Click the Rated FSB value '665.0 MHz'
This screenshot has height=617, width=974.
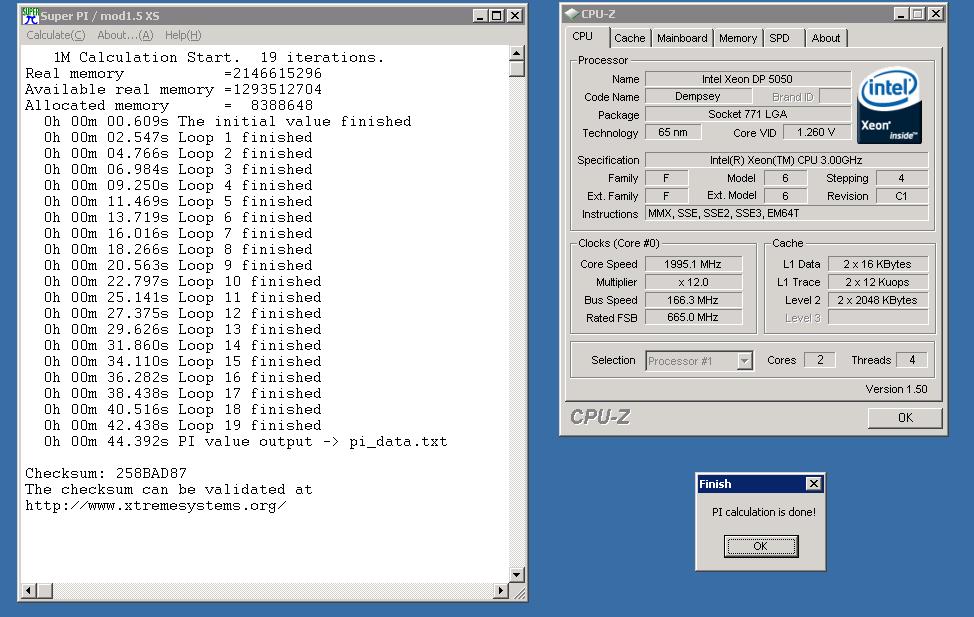point(693,318)
